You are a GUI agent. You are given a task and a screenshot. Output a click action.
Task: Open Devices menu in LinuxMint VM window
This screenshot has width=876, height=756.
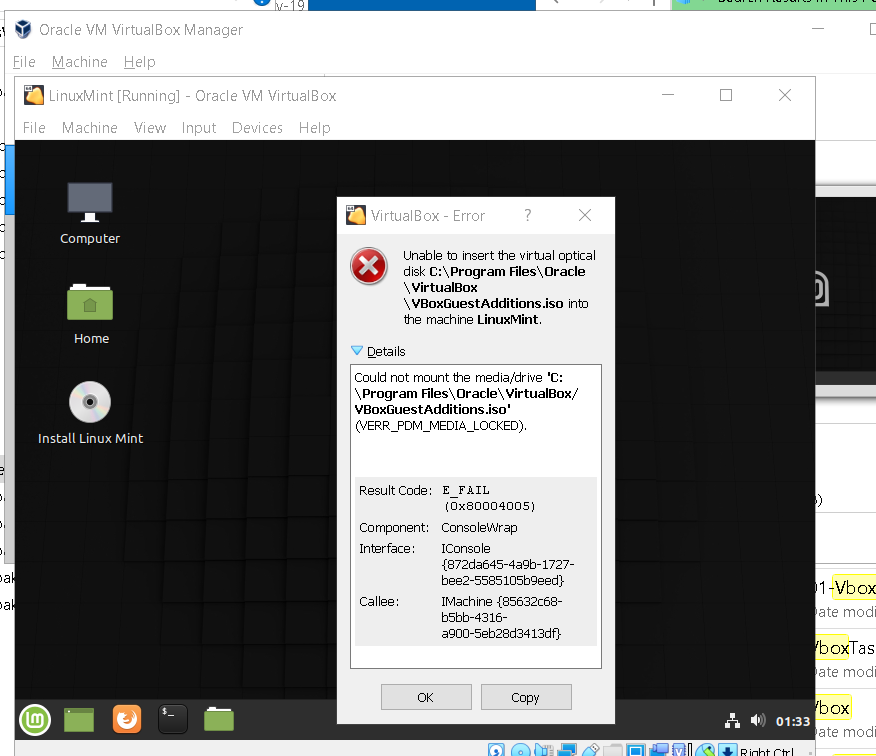click(x=257, y=128)
